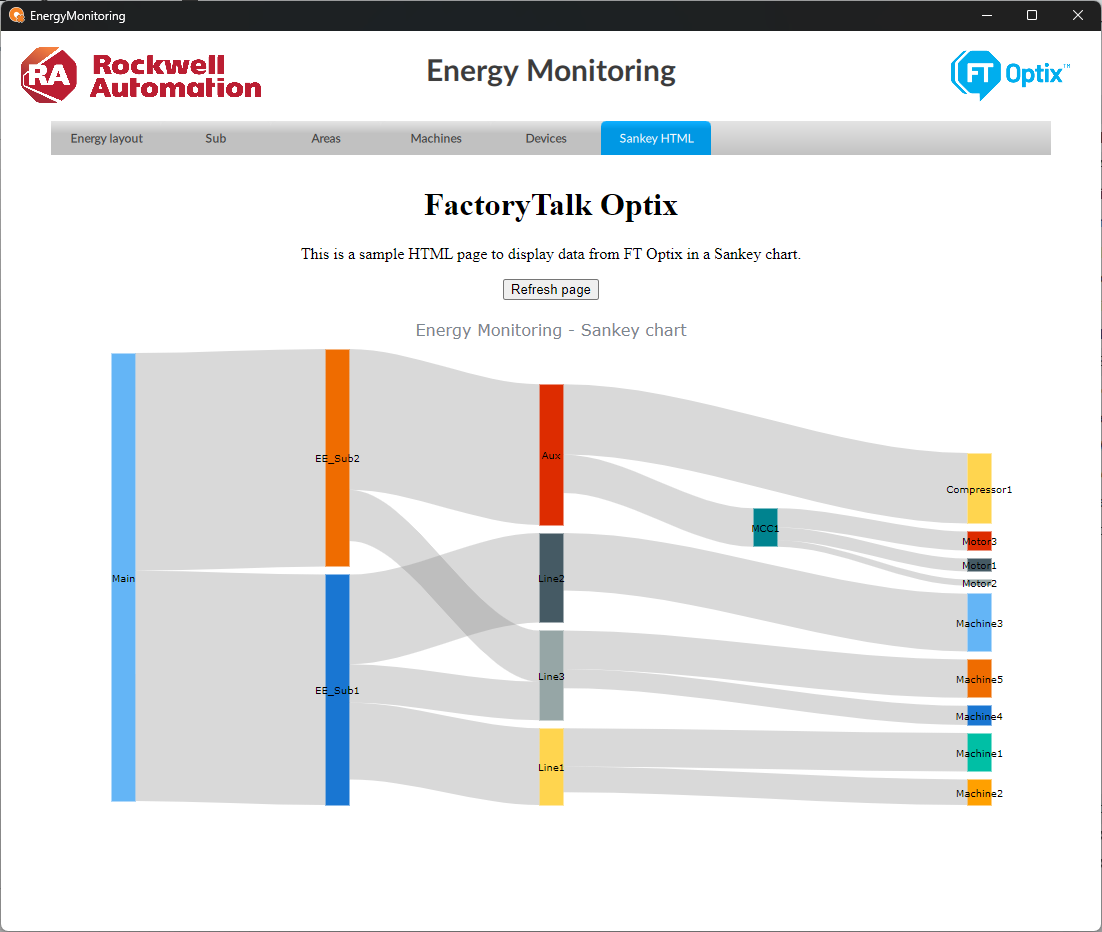This screenshot has width=1102, height=932.
Task: Select the Devices tab
Action: 546,139
